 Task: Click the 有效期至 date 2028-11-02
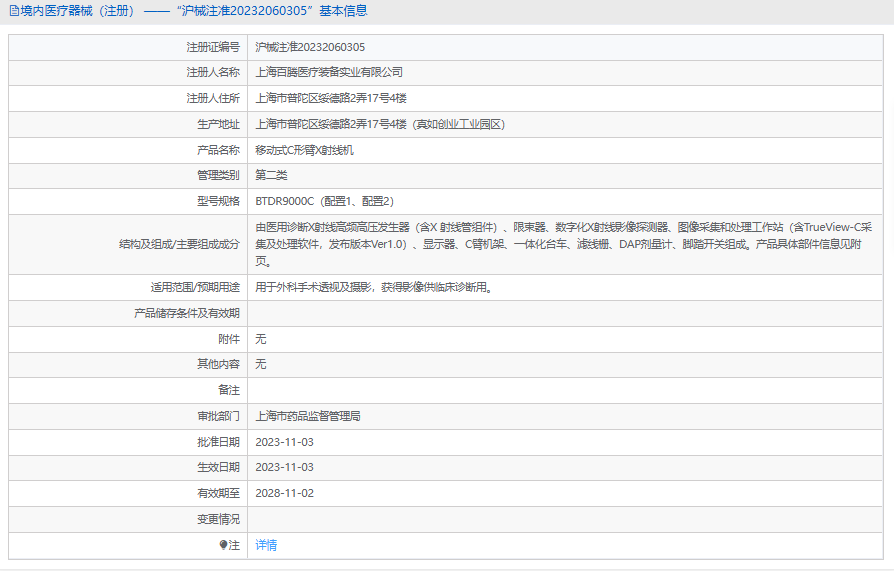pos(284,493)
